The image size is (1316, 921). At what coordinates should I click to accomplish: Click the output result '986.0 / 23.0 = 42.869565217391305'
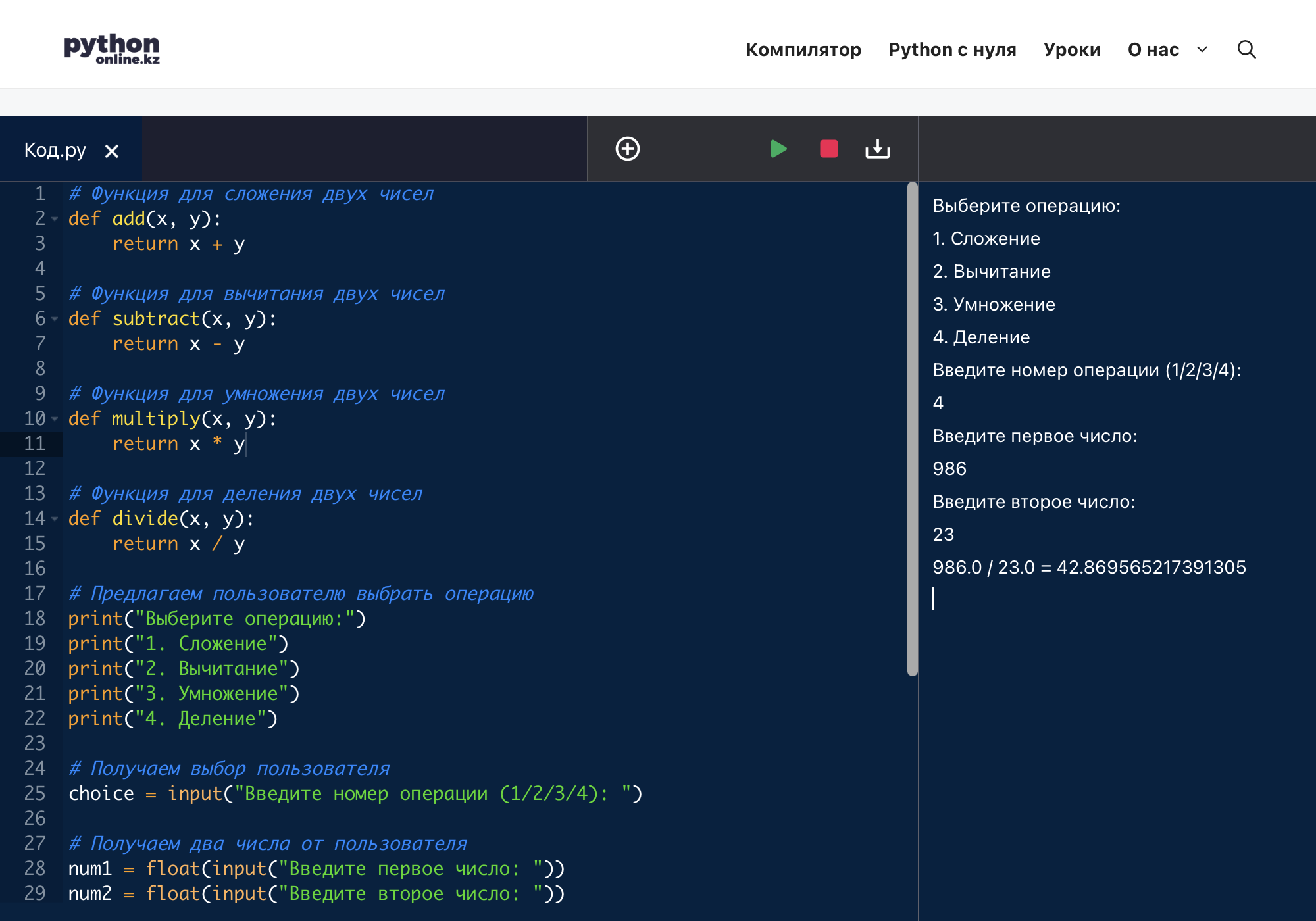1090,567
